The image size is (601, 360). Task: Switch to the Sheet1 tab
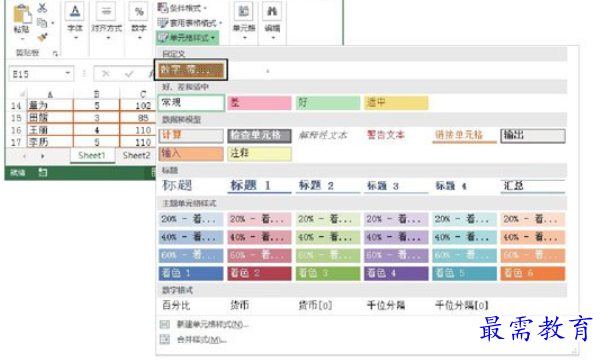click(x=92, y=155)
